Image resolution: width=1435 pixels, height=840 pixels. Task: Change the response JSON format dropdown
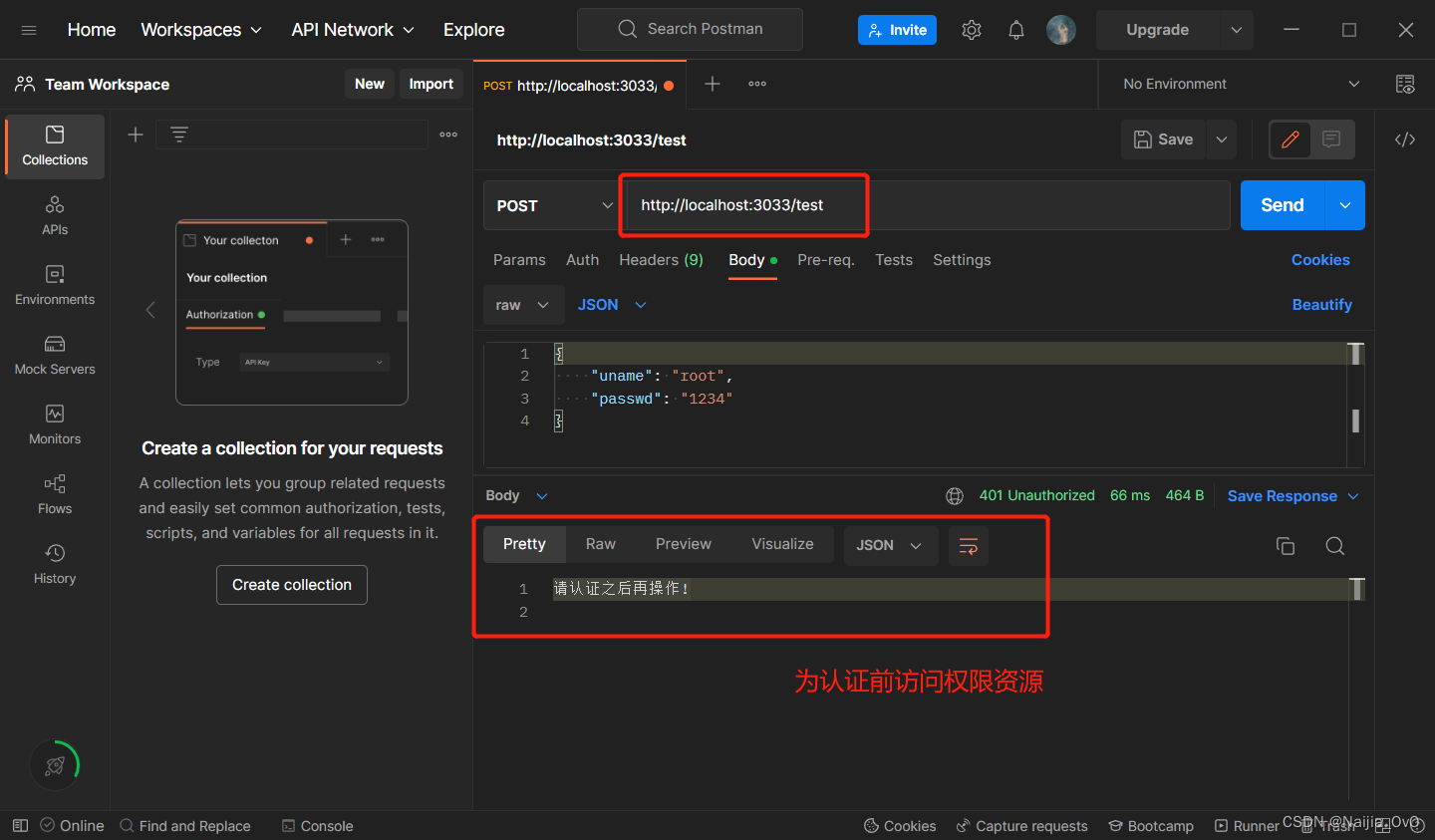[891, 545]
